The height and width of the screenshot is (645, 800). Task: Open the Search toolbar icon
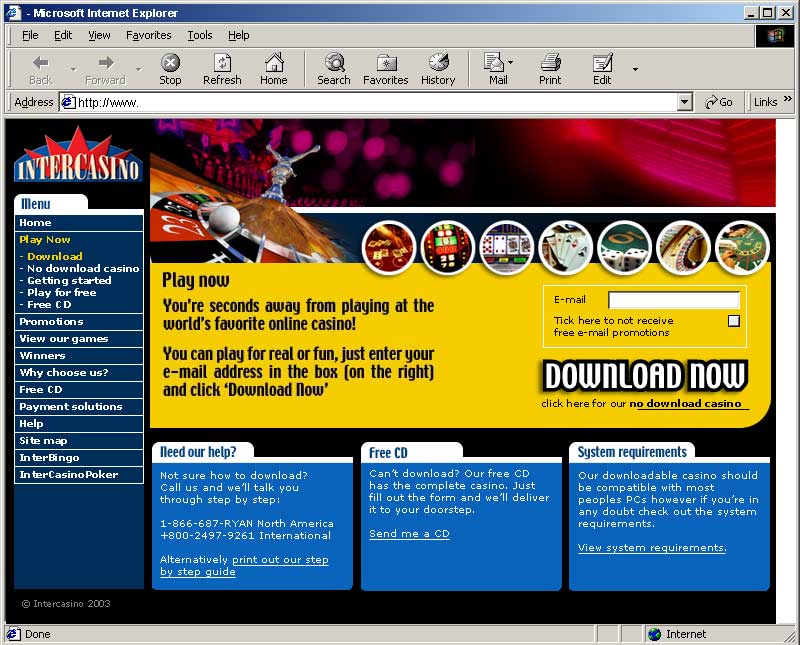(333, 69)
